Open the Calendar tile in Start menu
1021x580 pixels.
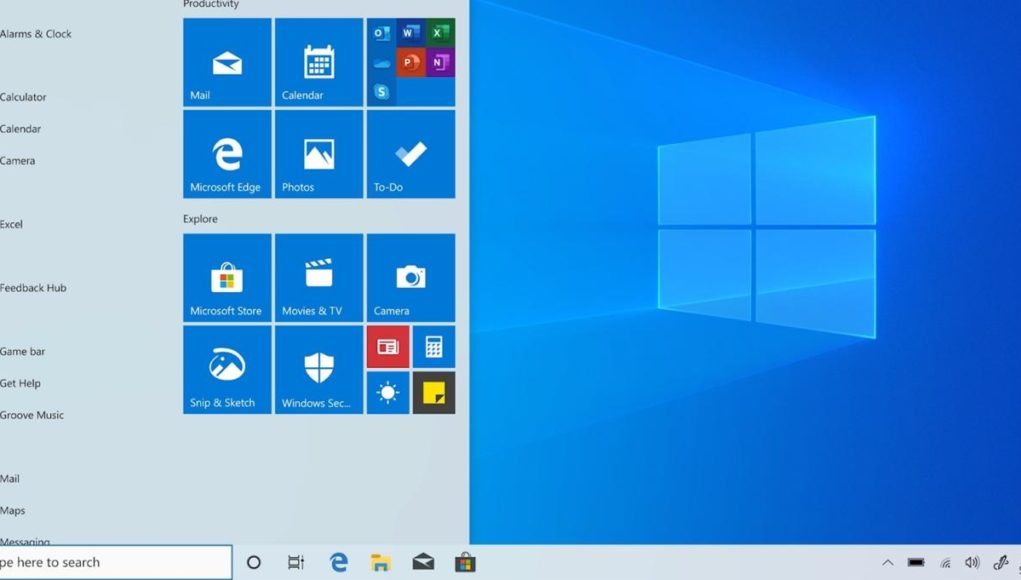pyautogui.click(x=318, y=62)
